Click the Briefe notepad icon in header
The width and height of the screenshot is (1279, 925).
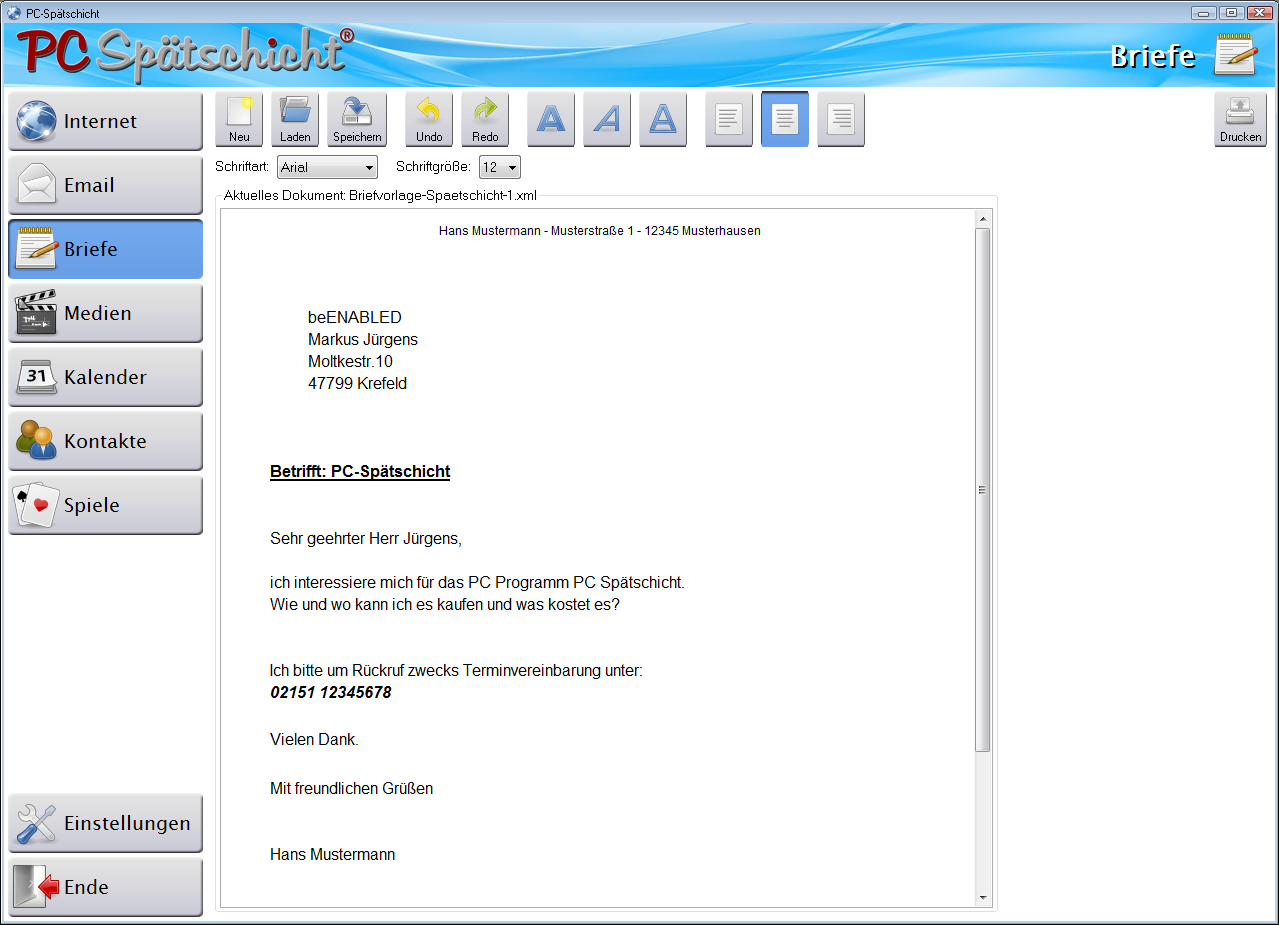click(1235, 54)
